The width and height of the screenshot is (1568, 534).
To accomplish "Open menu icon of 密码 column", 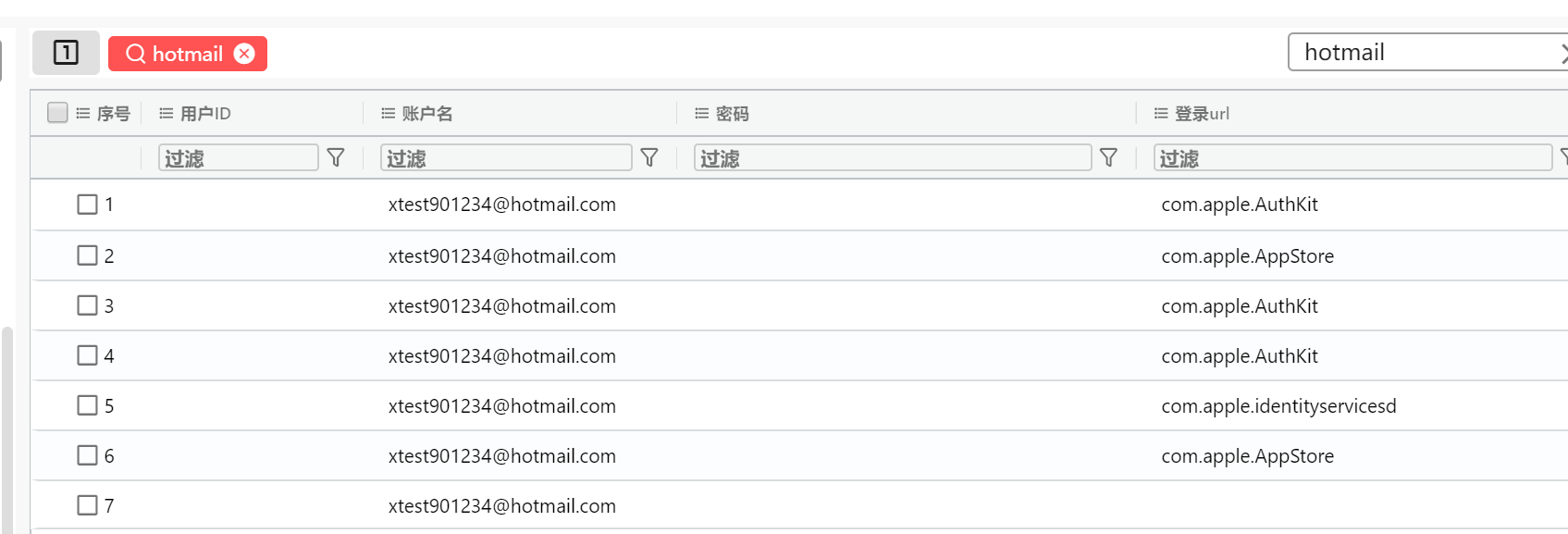I will click(x=702, y=113).
